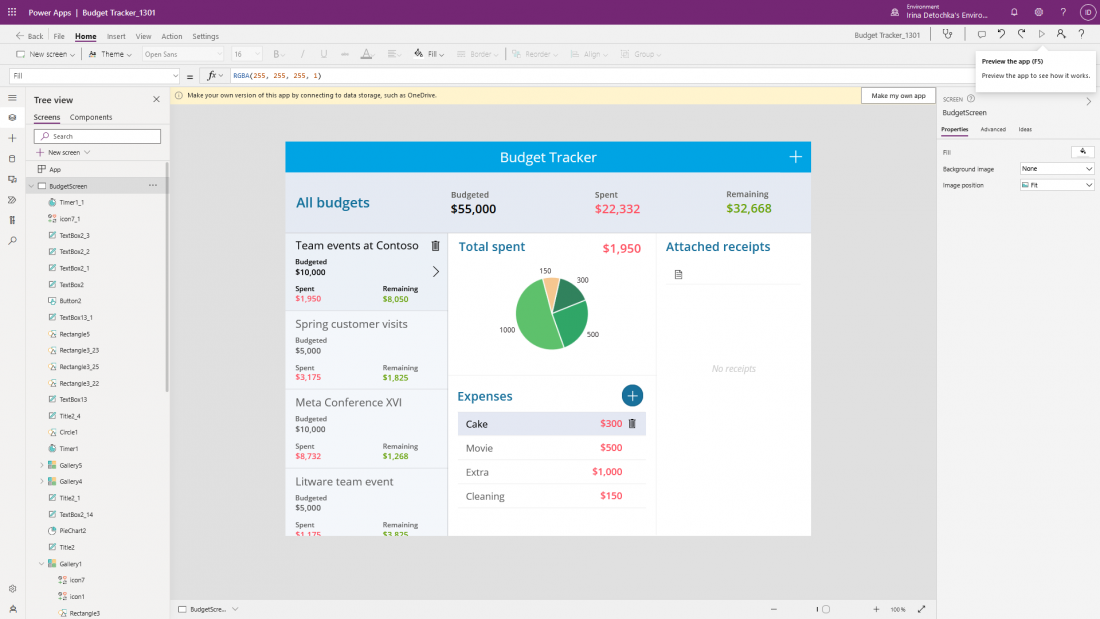Open the Image position Fit dropdown

tap(1057, 185)
